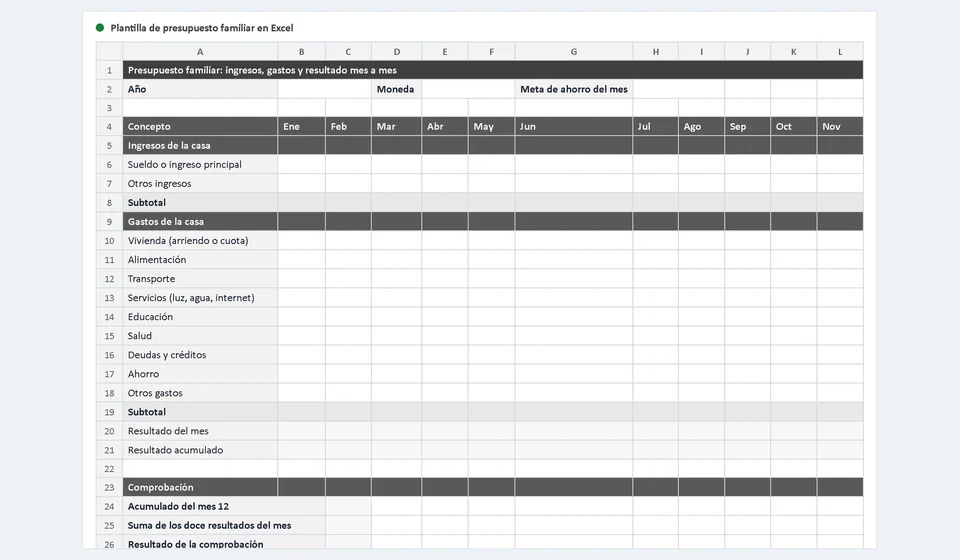The height and width of the screenshot is (560, 960).
Task: Click the select-all corner cell
Action: [x=110, y=52]
